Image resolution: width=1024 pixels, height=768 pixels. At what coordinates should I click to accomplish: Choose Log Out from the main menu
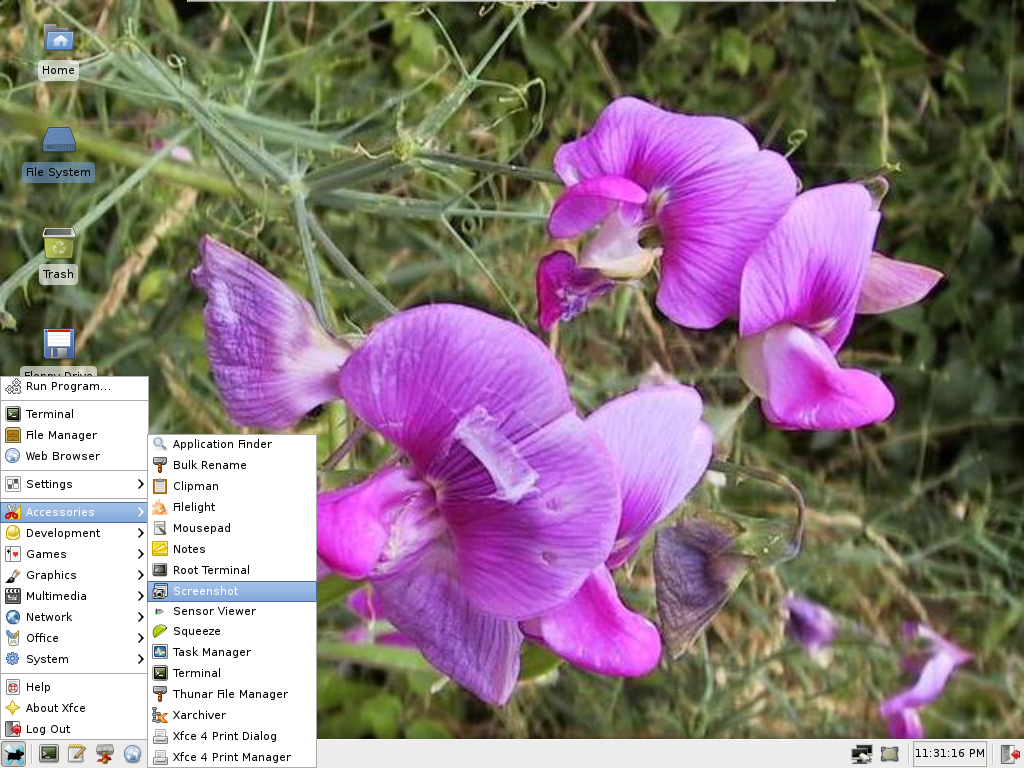[x=74, y=729]
